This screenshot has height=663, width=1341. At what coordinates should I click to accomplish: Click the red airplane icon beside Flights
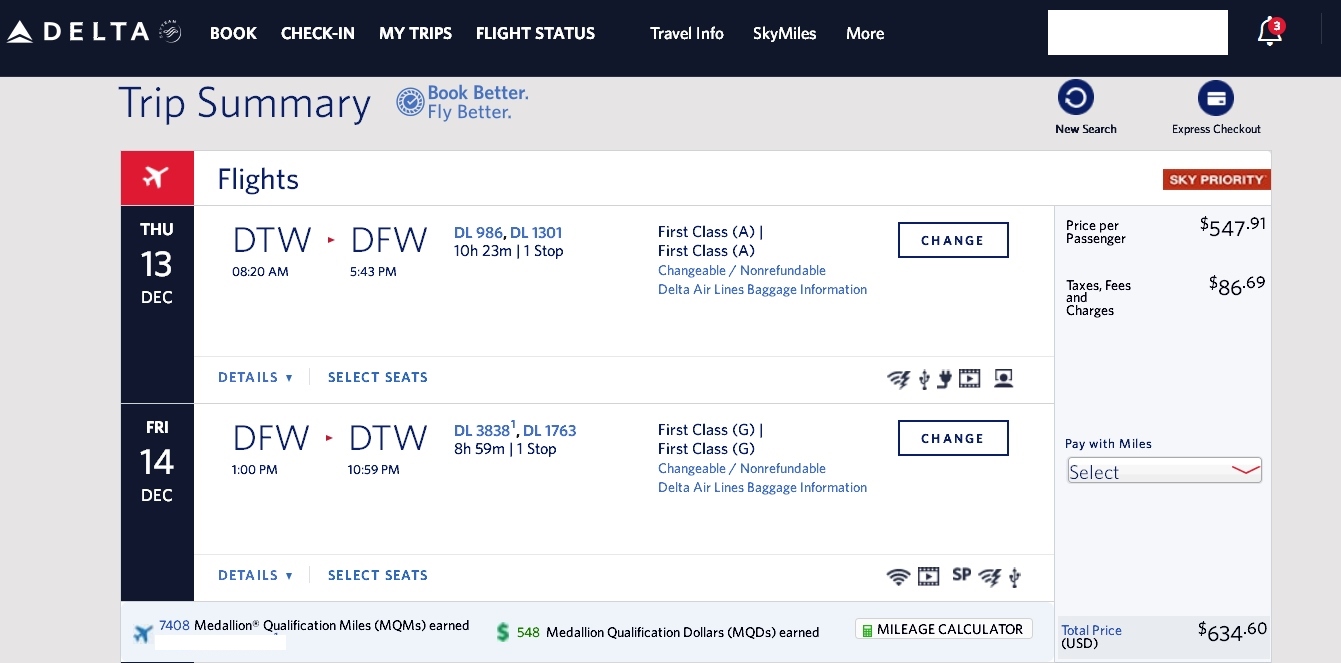point(157,178)
